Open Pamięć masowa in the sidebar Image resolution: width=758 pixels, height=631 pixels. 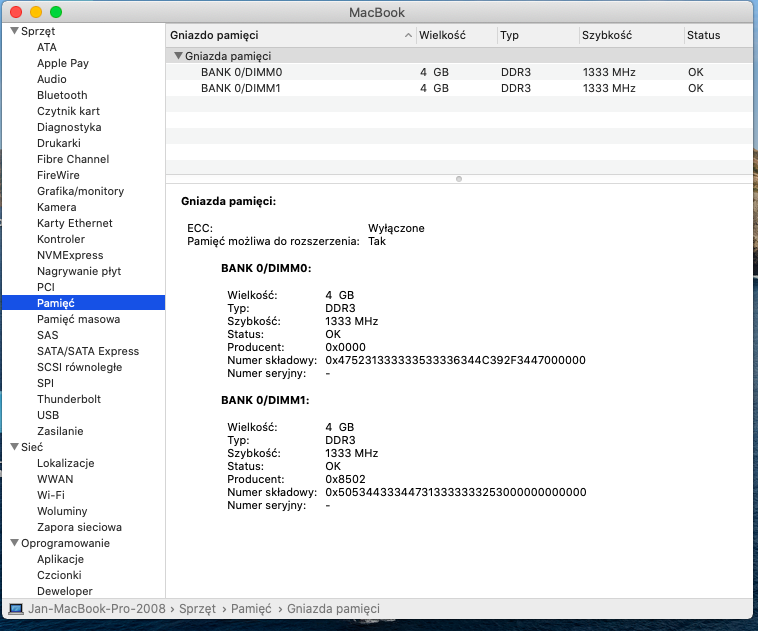(78, 319)
